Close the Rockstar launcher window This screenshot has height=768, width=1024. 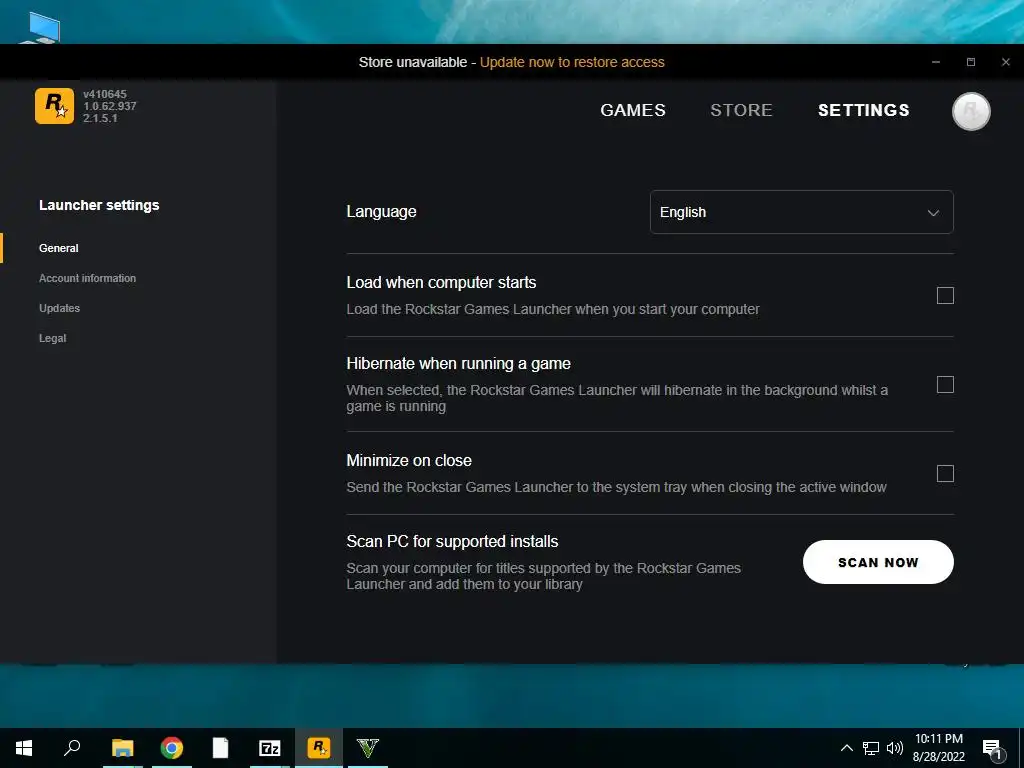tap(1006, 62)
